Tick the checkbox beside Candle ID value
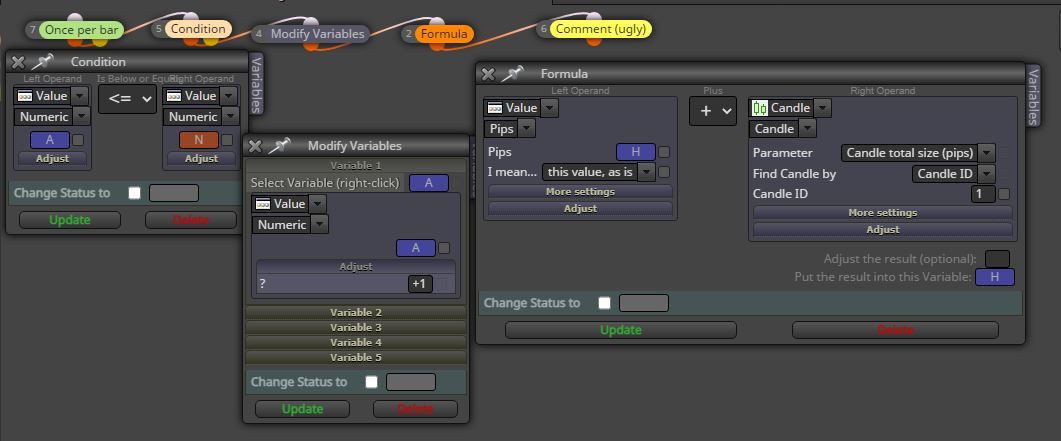This screenshot has height=441, width=1061. (x=1003, y=194)
